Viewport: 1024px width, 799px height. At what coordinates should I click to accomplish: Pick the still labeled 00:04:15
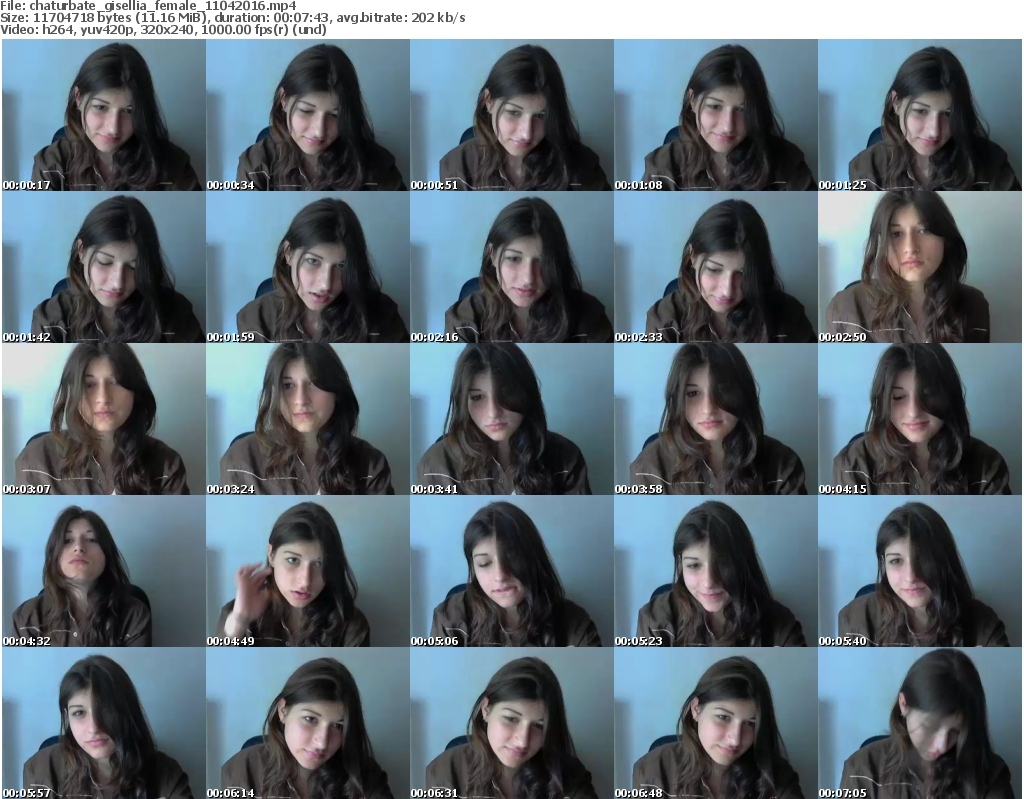click(x=920, y=419)
